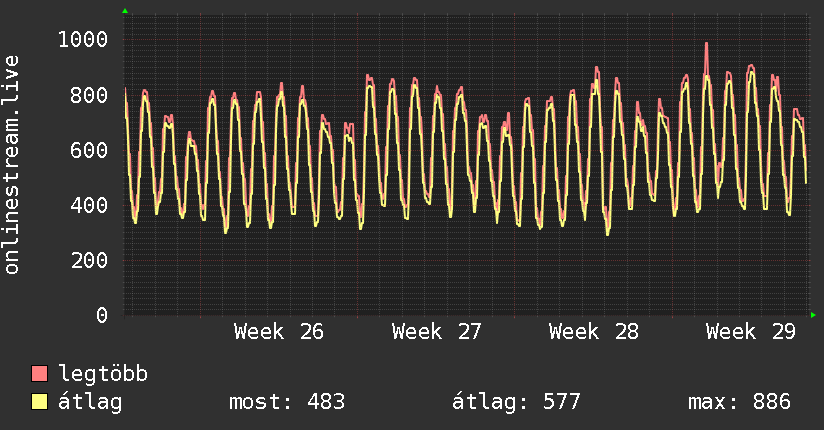The height and width of the screenshot is (430, 824).
Task: Click the onlinestream.live vertical axis title
Action: [x=11, y=165]
